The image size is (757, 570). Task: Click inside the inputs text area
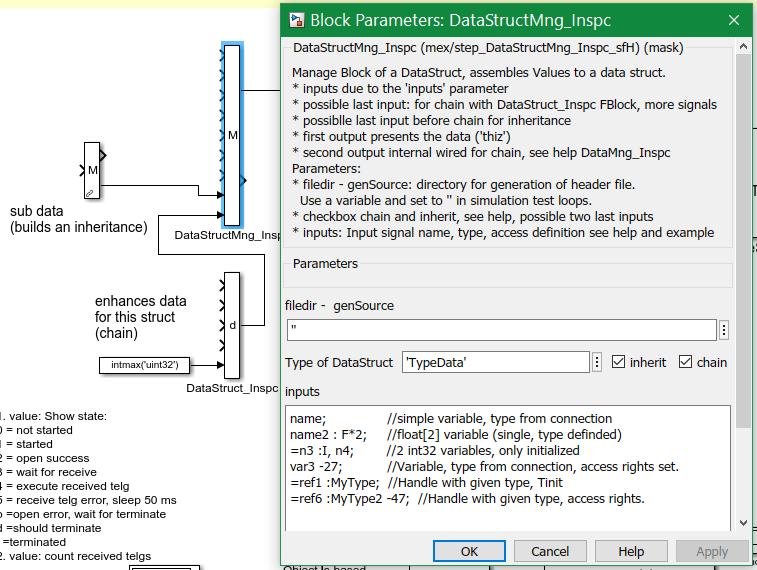508,468
